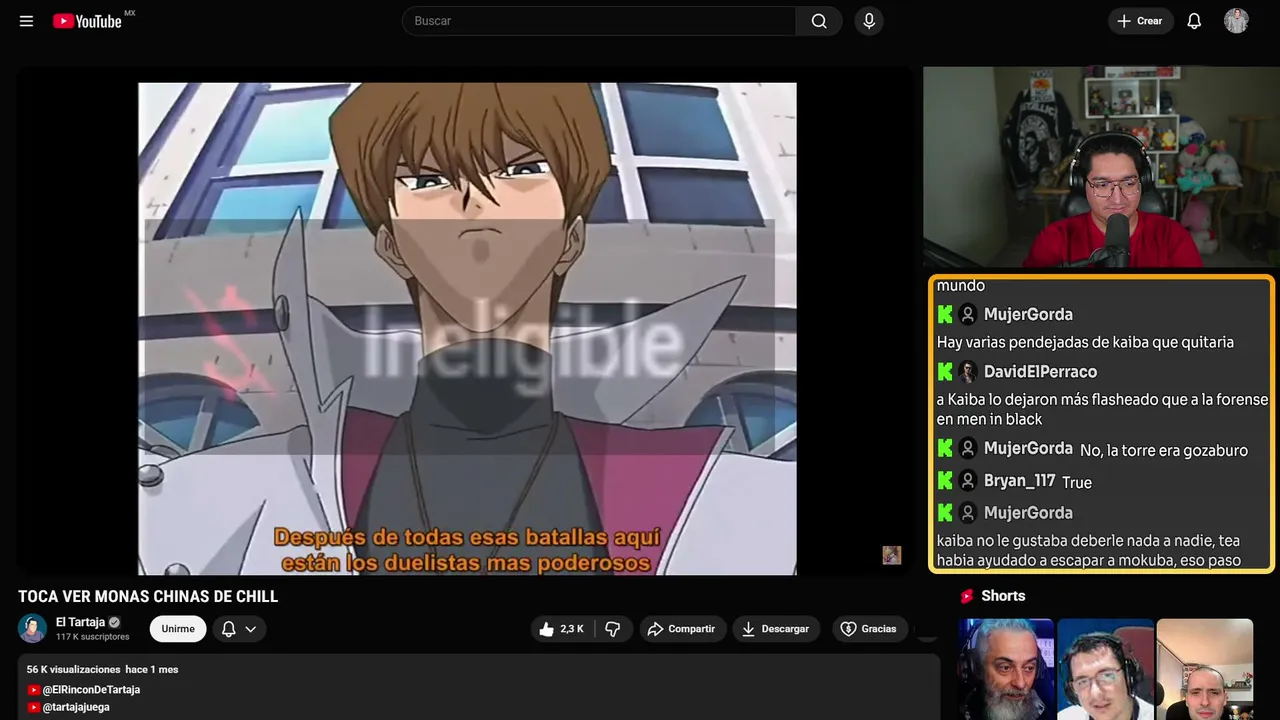
Task: Open the account avatar menu
Action: (1236, 21)
